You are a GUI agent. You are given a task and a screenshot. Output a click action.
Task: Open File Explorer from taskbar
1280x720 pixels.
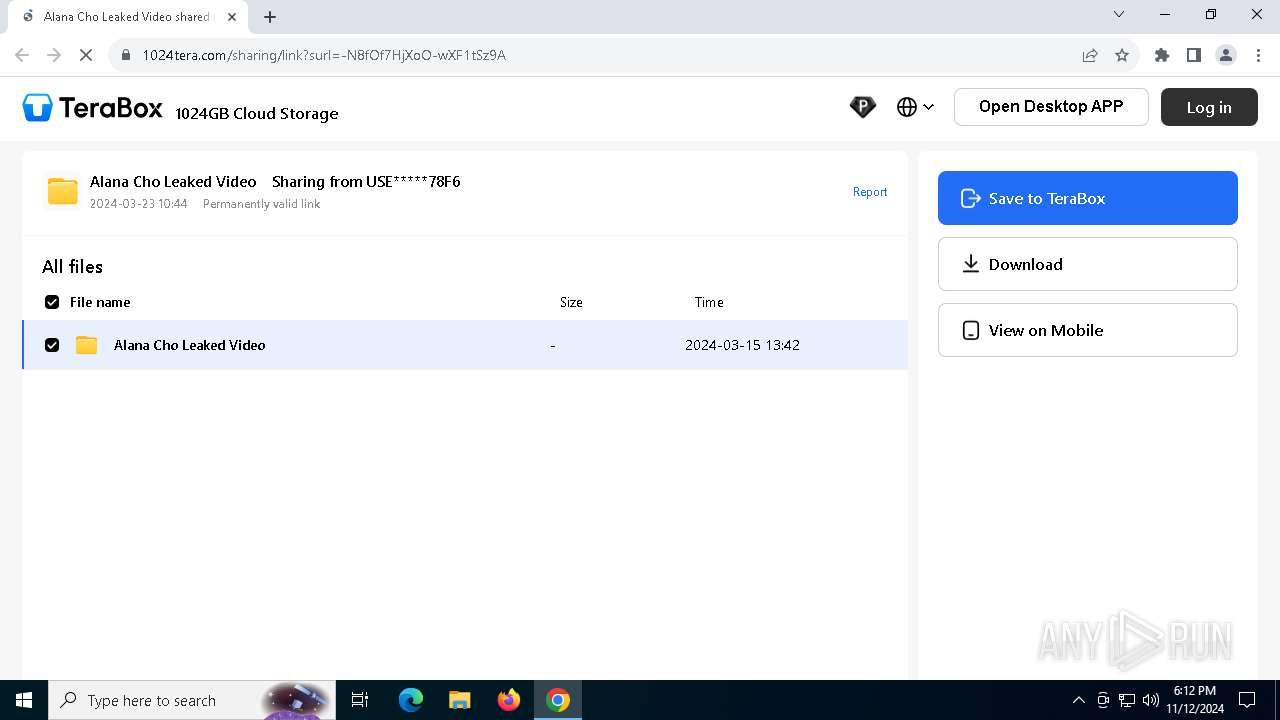[460, 700]
